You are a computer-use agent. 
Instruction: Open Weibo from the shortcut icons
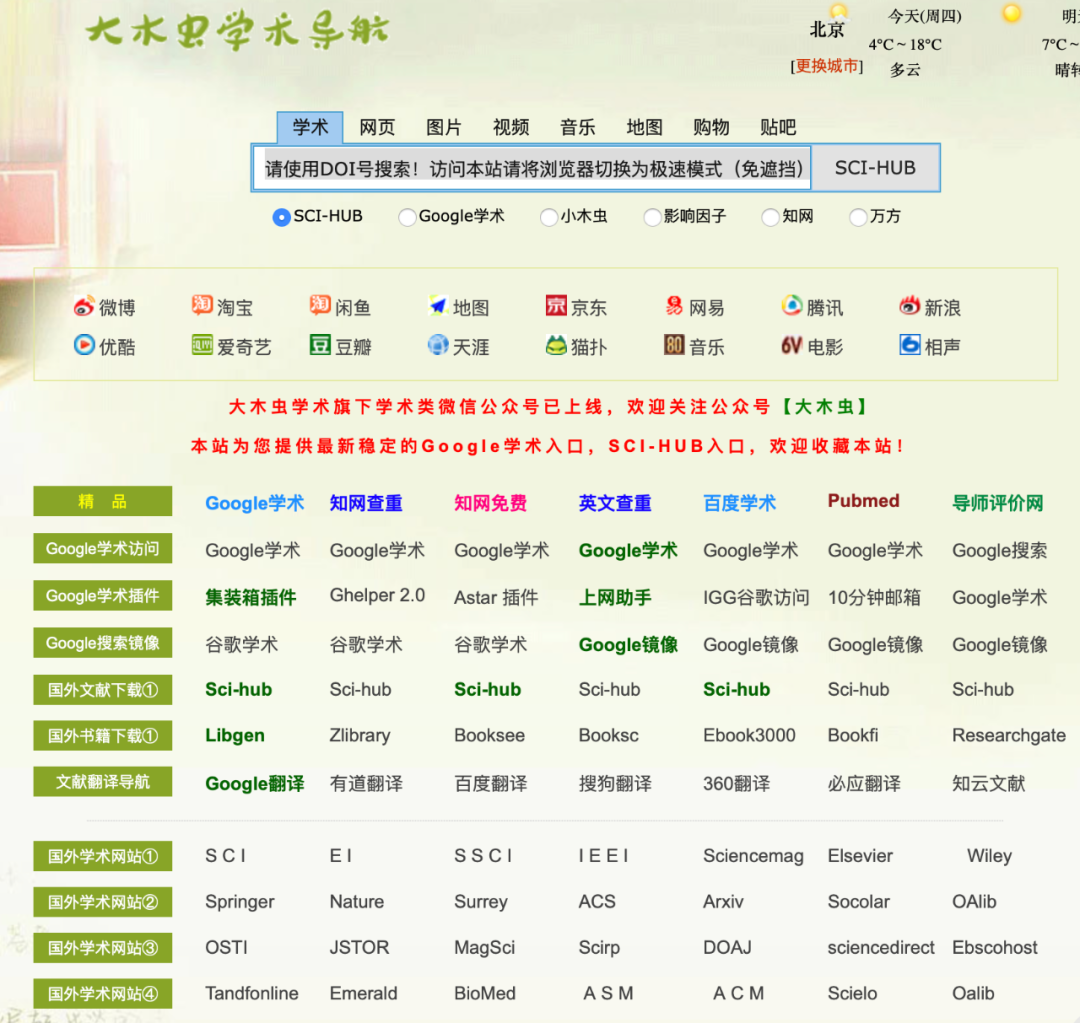click(x=104, y=307)
